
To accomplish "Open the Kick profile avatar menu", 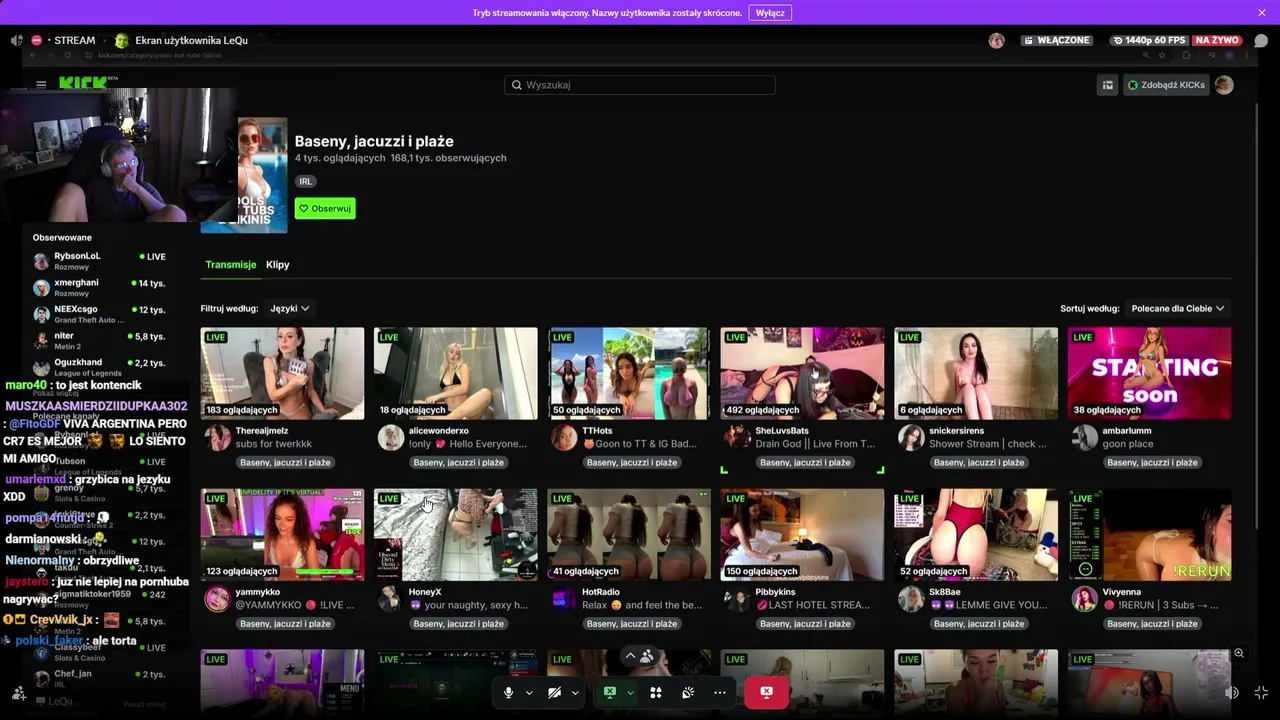I will tap(1224, 85).
